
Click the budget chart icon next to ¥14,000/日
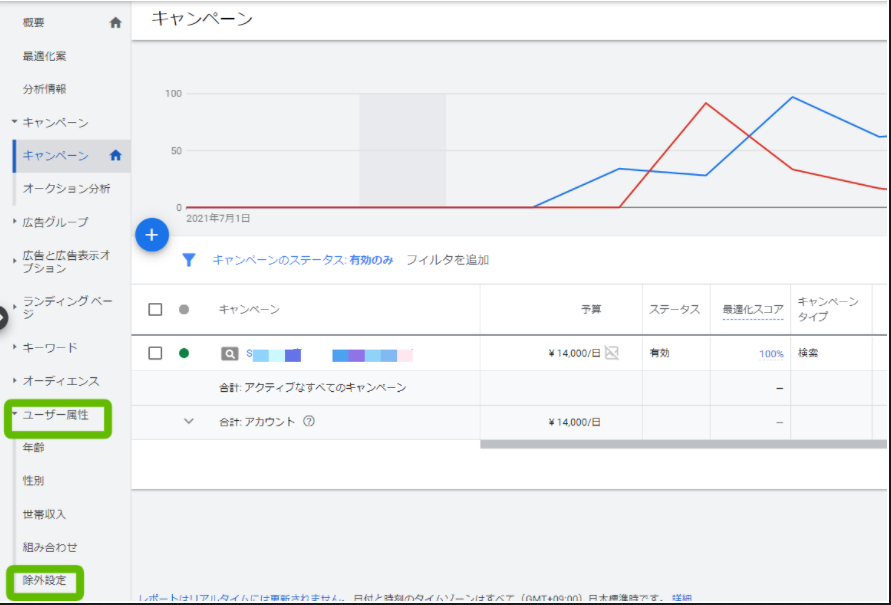point(611,353)
